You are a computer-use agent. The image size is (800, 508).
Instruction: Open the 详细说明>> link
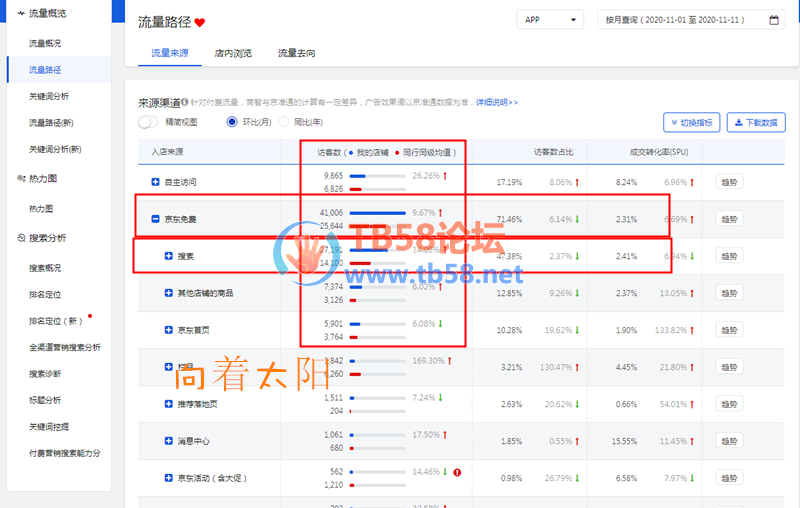click(x=496, y=103)
